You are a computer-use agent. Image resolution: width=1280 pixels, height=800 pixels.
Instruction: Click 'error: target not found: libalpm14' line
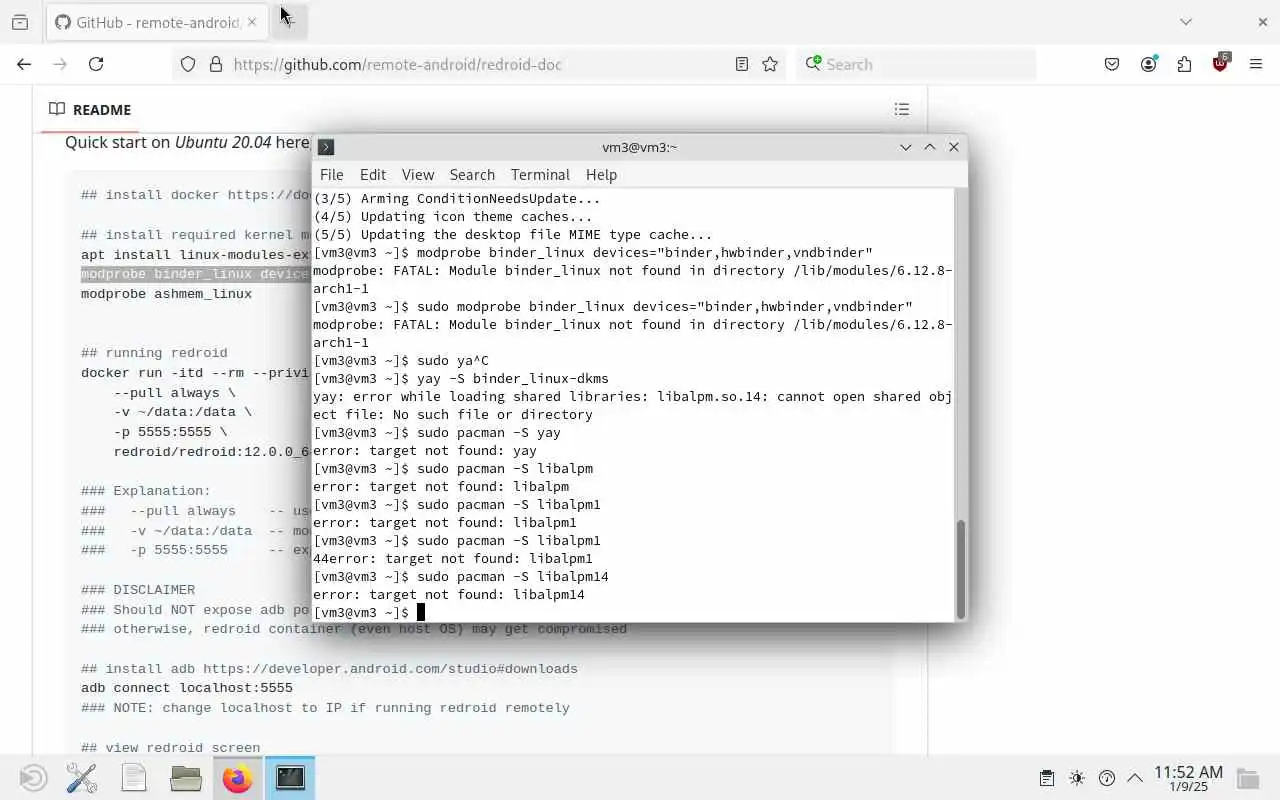pyautogui.click(x=449, y=595)
